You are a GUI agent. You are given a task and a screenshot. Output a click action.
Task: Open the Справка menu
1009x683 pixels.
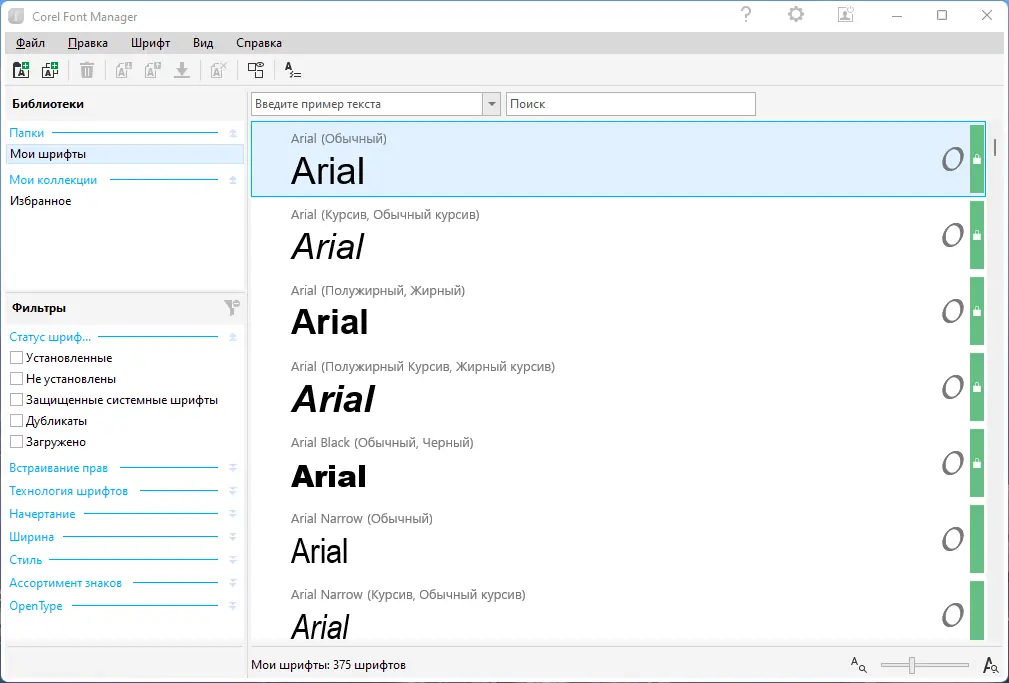(x=259, y=43)
